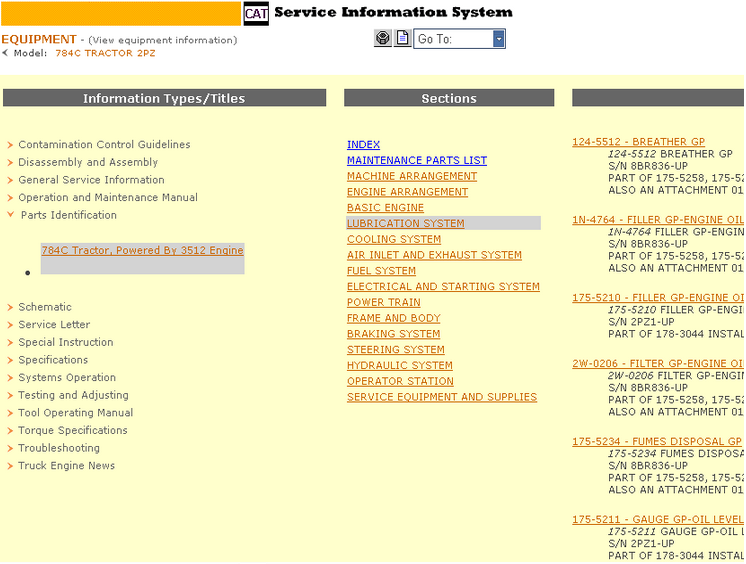Click the document page icon beside Go To
This screenshot has height=564, width=746.
click(x=402, y=39)
